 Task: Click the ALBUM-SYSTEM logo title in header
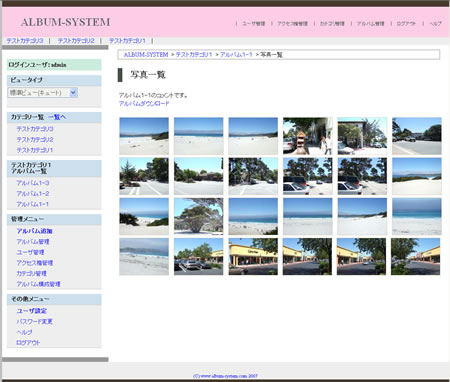65,22
